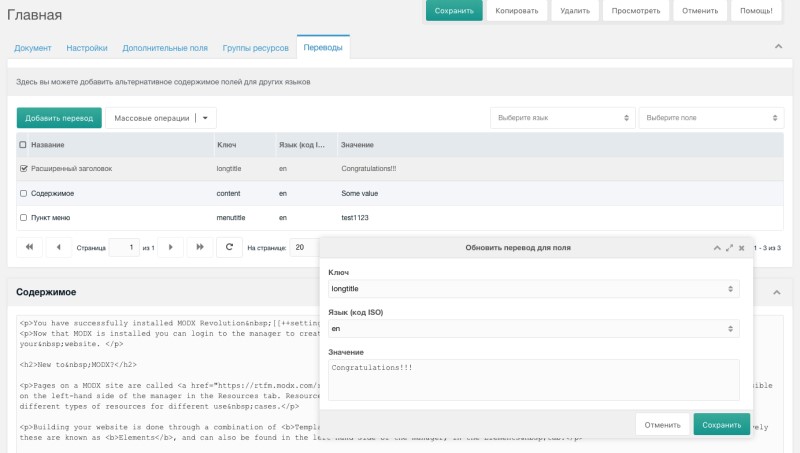
Task: Expand Массовые операции dropdown arrow
Action: pyautogui.click(x=205, y=118)
